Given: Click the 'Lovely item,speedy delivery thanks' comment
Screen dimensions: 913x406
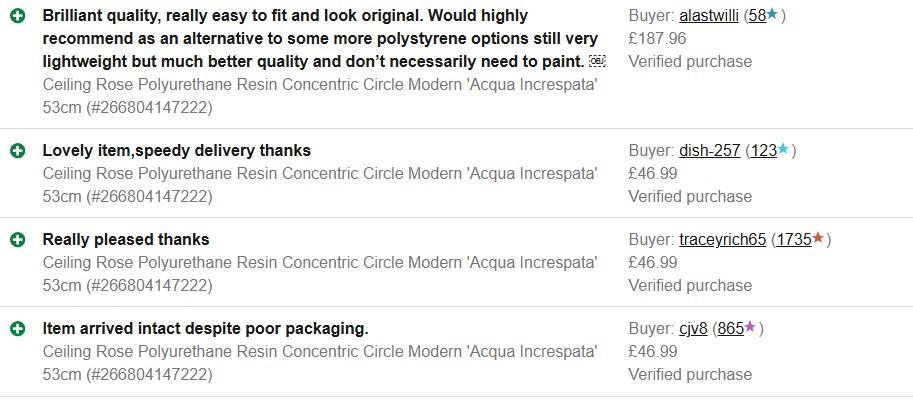Looking at the screenshot, I should tap(176, 151).
